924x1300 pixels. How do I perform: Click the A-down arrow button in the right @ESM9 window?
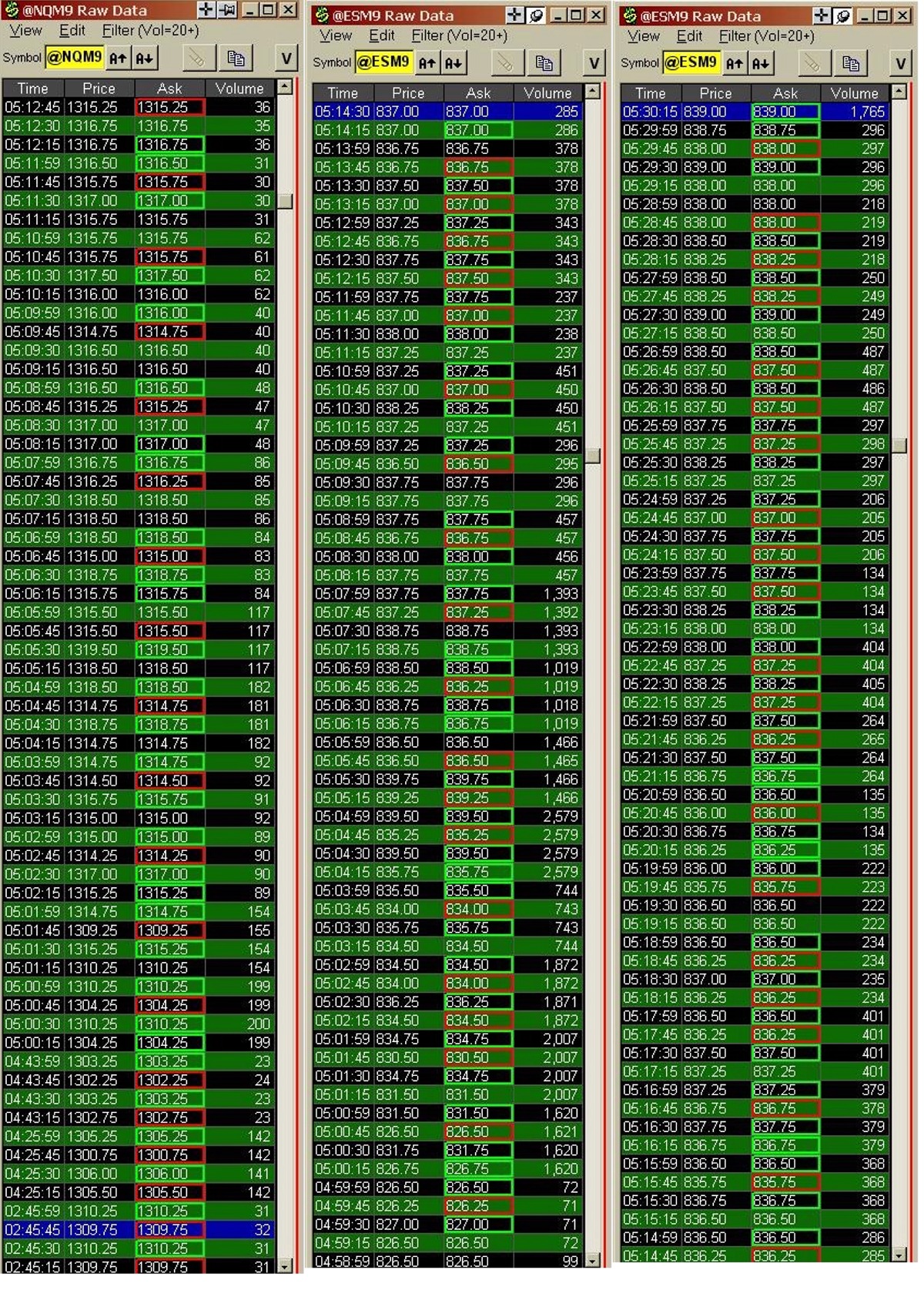pyautogui.click(x=761, y=63)
